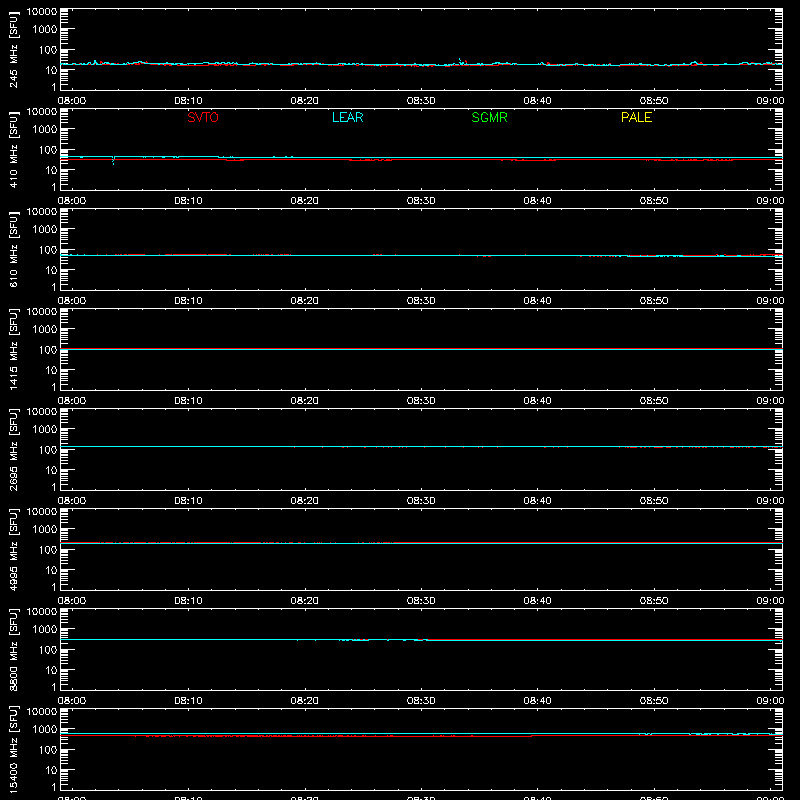Click the 10000 tick of 245 MHz plot

pyautogui.click(x=42, y=11)
